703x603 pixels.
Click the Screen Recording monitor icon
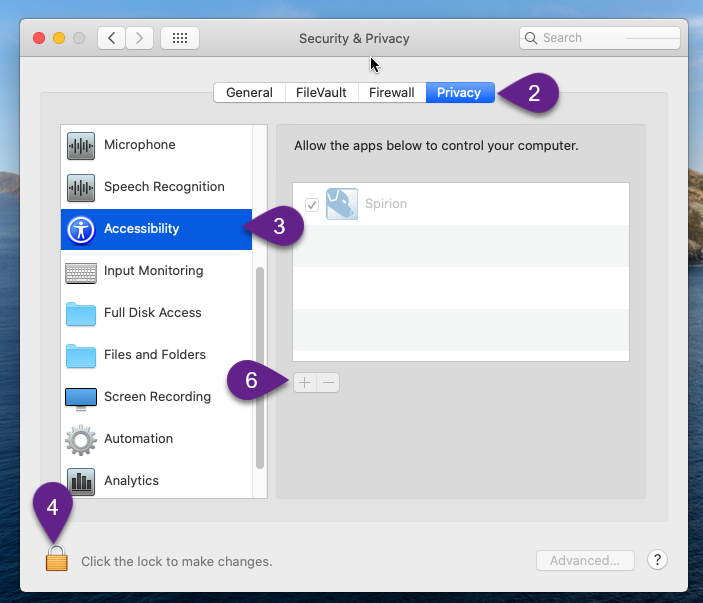pyautogui.click(x=81, y=399)
